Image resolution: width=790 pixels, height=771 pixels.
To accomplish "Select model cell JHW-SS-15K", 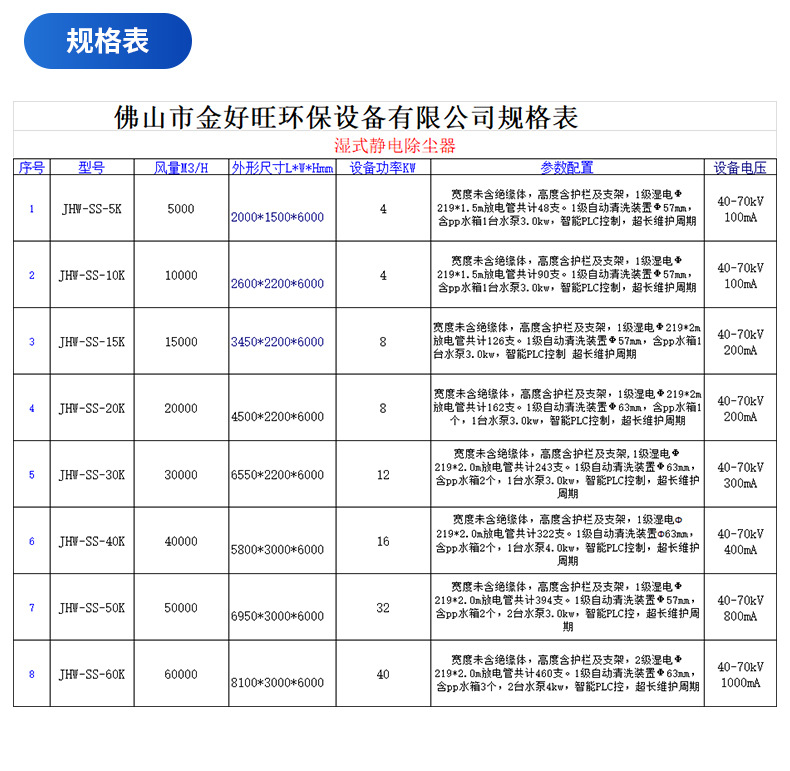I will (x=92, y=342).
